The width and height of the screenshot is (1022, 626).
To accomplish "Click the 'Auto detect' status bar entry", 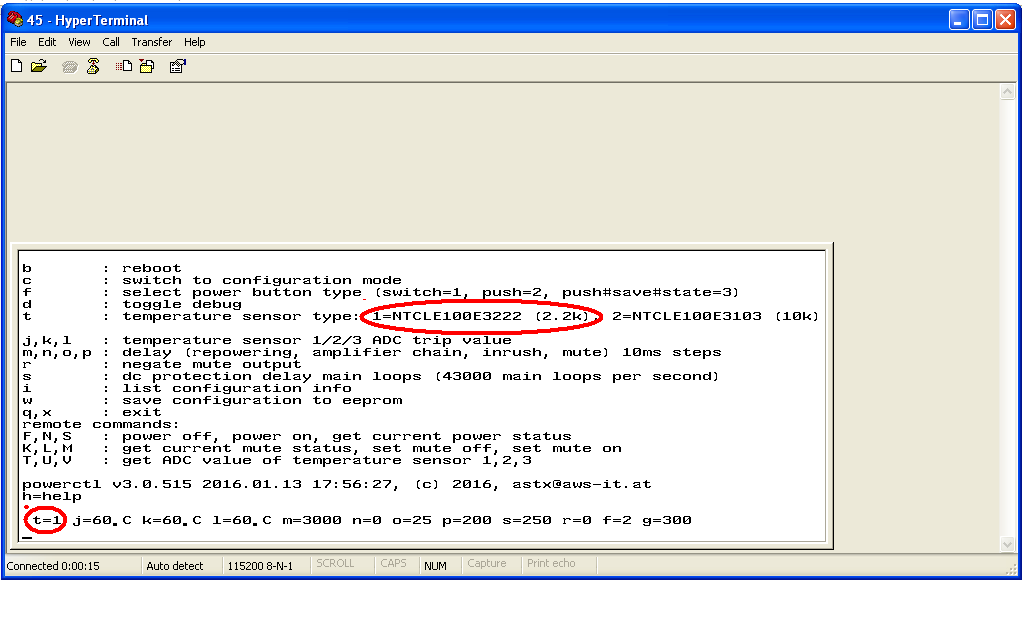I will [175, 566].
